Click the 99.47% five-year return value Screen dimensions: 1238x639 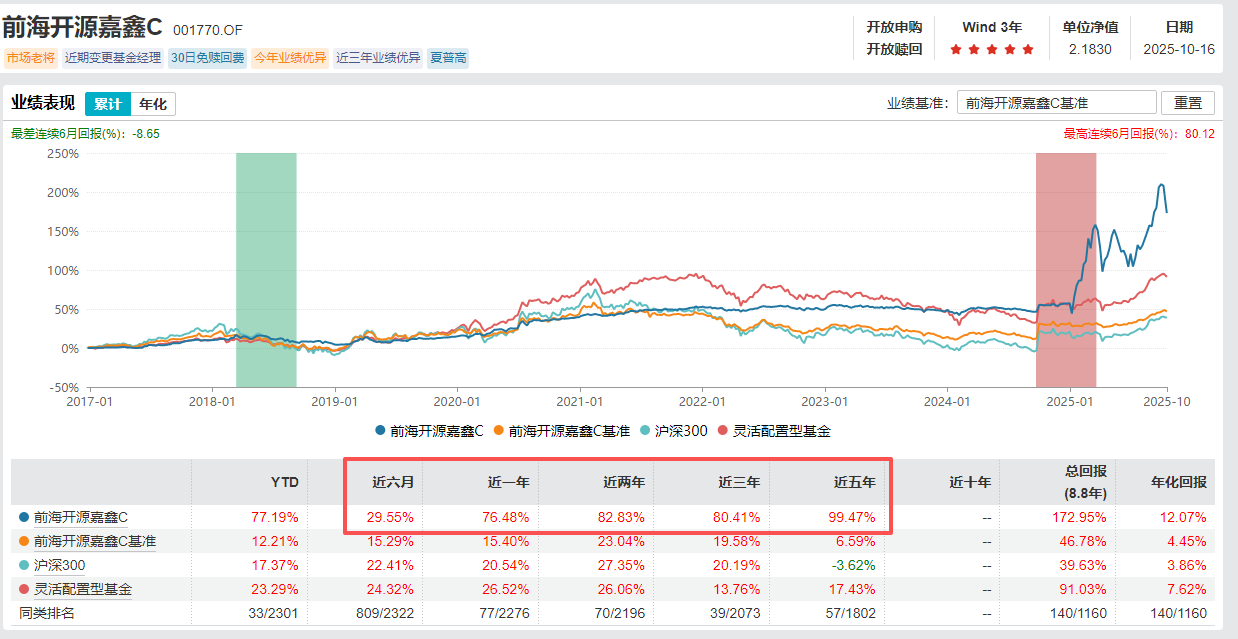click(852, 518)
